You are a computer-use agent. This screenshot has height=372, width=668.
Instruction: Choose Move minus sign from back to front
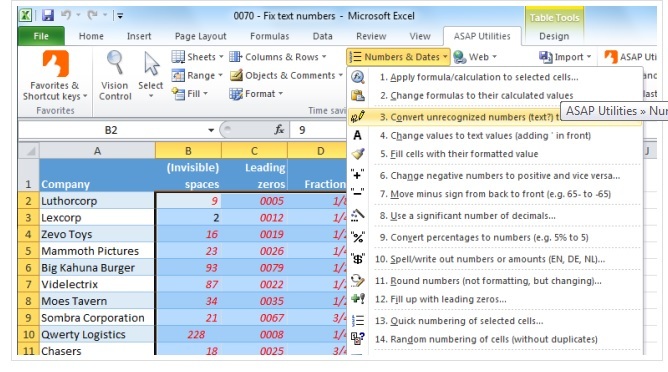pos(495,194)
